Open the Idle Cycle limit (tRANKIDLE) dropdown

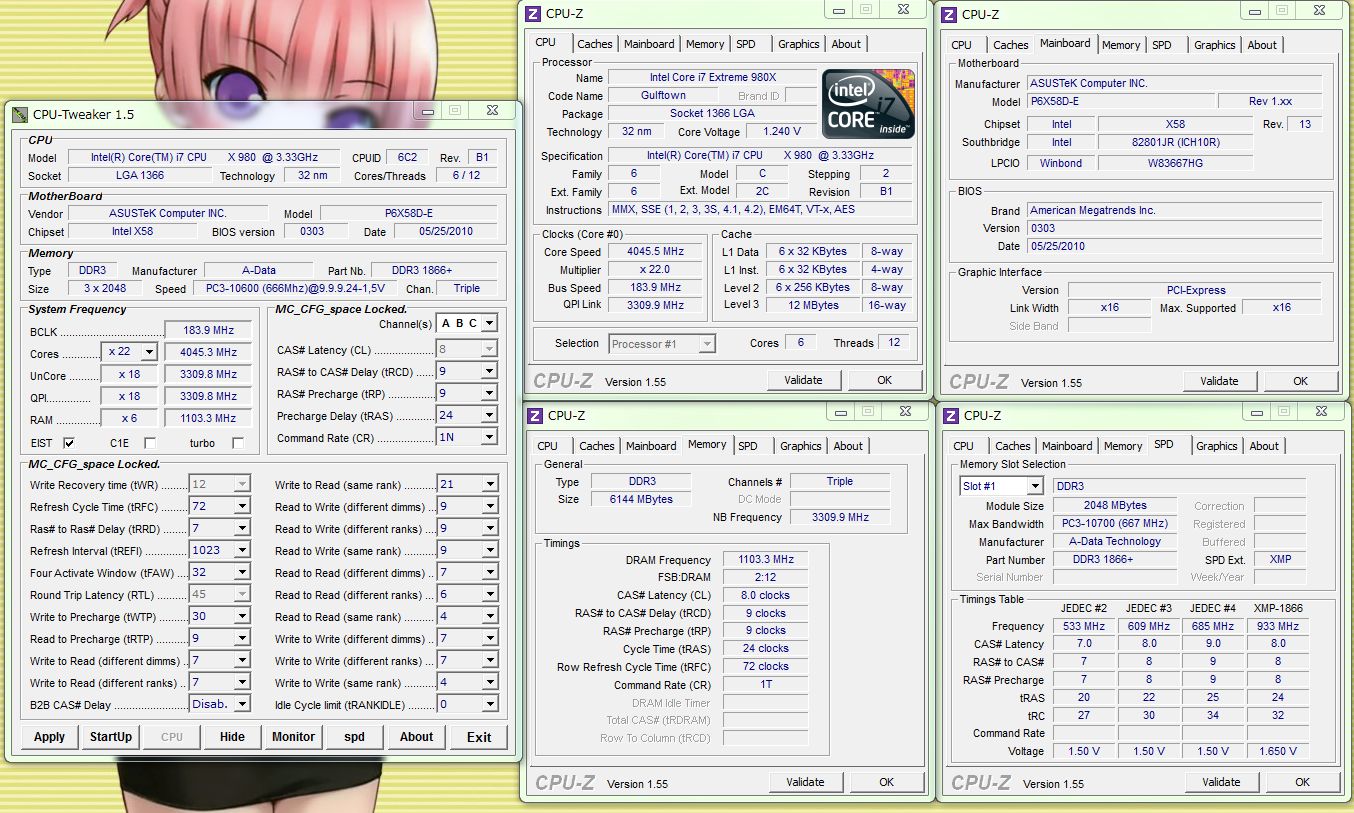[x=489, y=704]
